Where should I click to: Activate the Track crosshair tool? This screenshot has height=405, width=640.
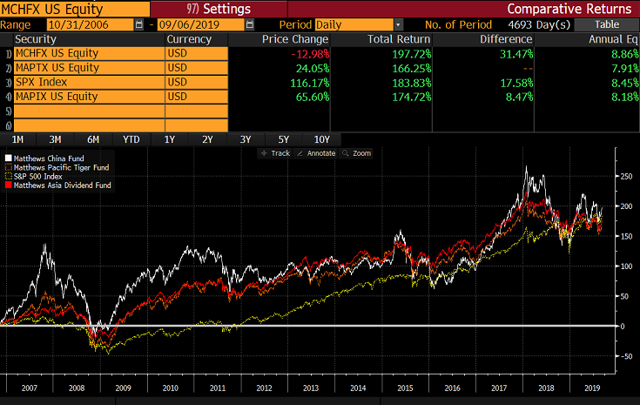(276, 153)
